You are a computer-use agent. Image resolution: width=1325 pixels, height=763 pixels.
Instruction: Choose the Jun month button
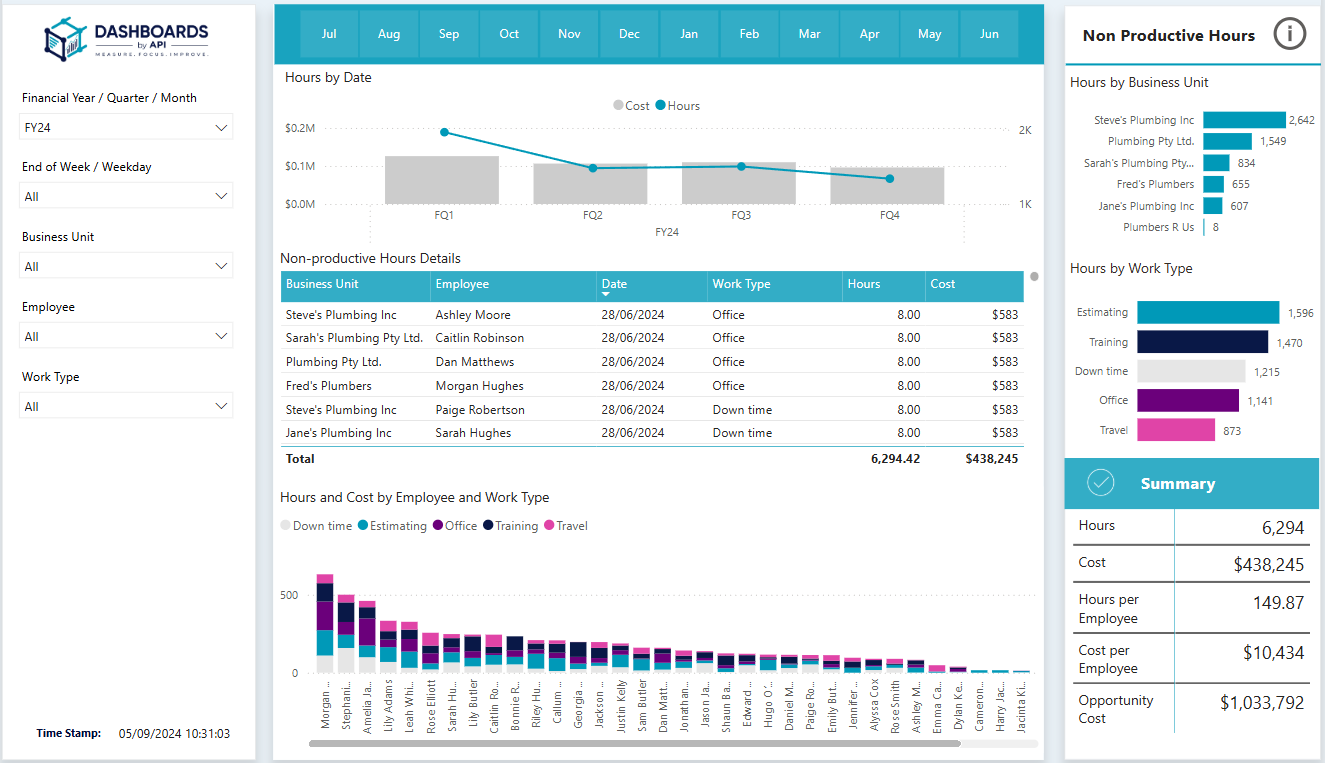(989, 34)
